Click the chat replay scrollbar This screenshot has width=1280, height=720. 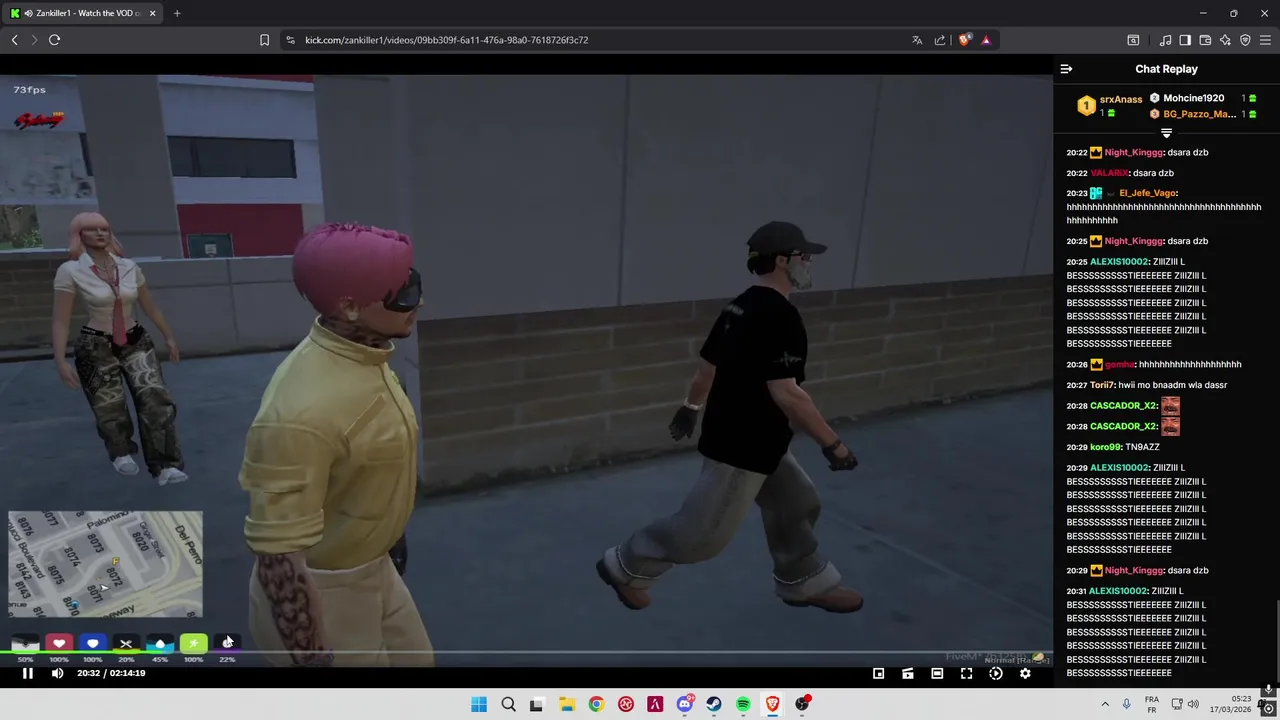point(1276,640)
